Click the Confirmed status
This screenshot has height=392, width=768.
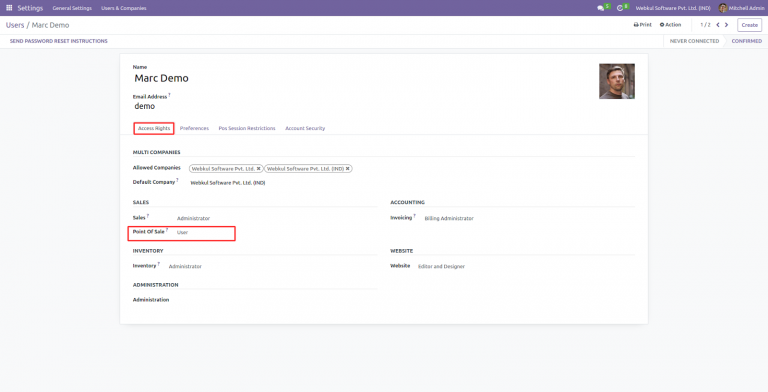[746, 41]
